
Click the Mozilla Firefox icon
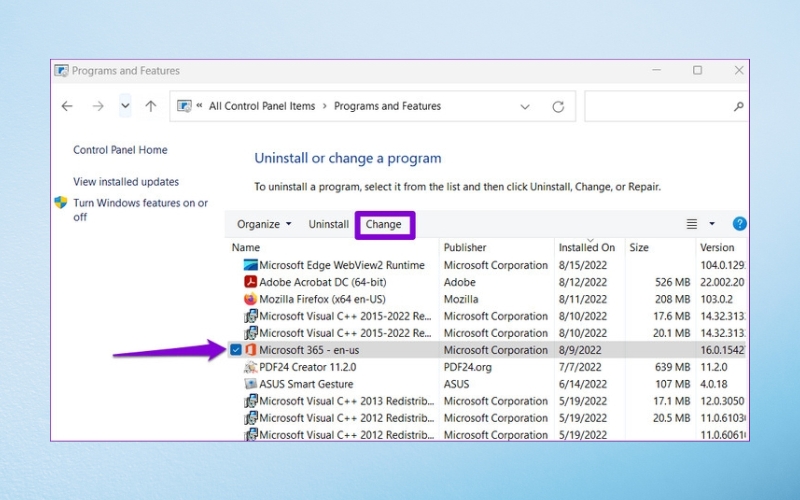coord(251,299)
